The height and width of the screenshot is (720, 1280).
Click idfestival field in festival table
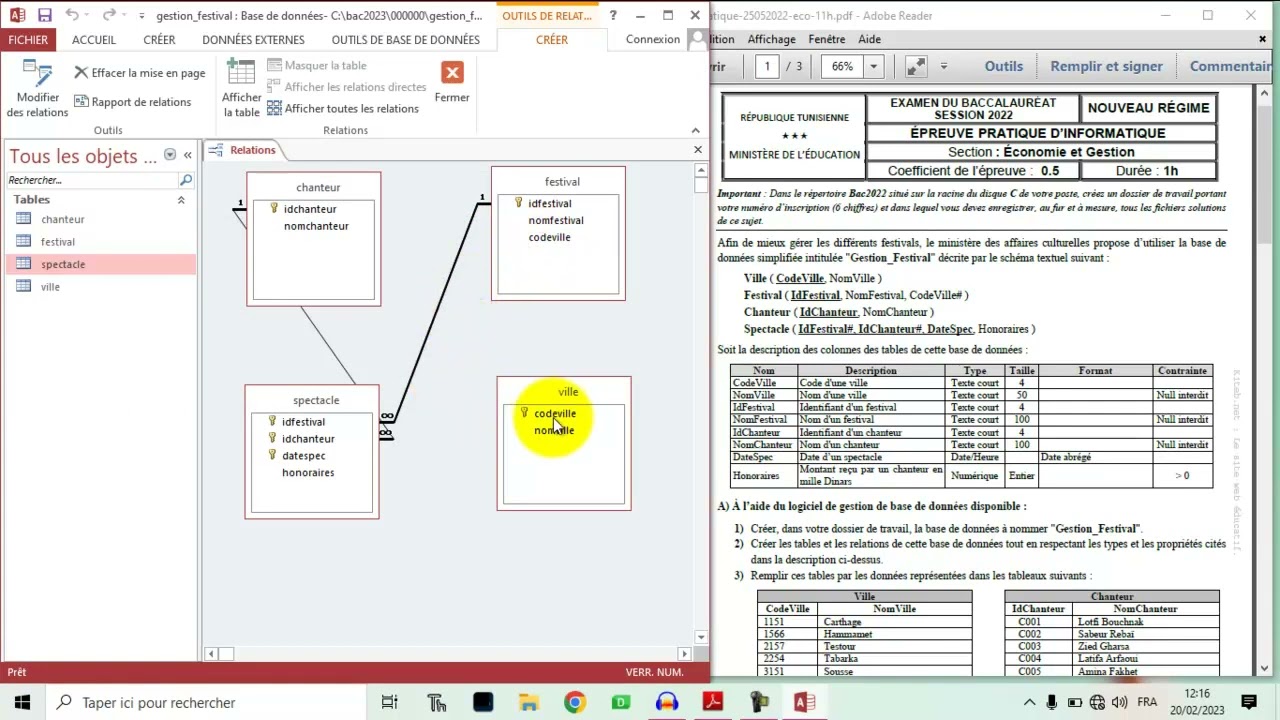(x=550, y=203)
